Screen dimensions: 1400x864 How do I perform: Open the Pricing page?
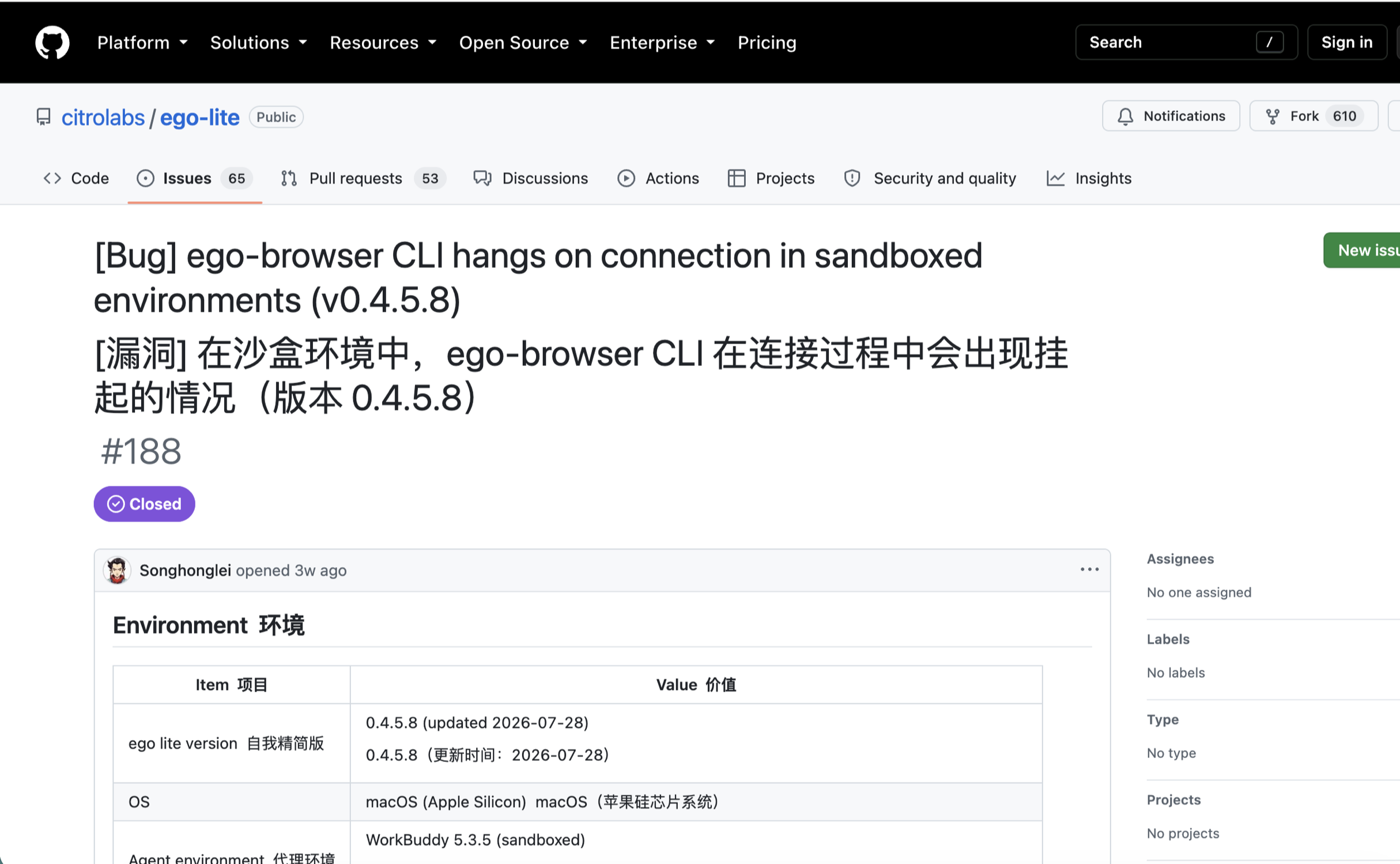pos(767,42)
